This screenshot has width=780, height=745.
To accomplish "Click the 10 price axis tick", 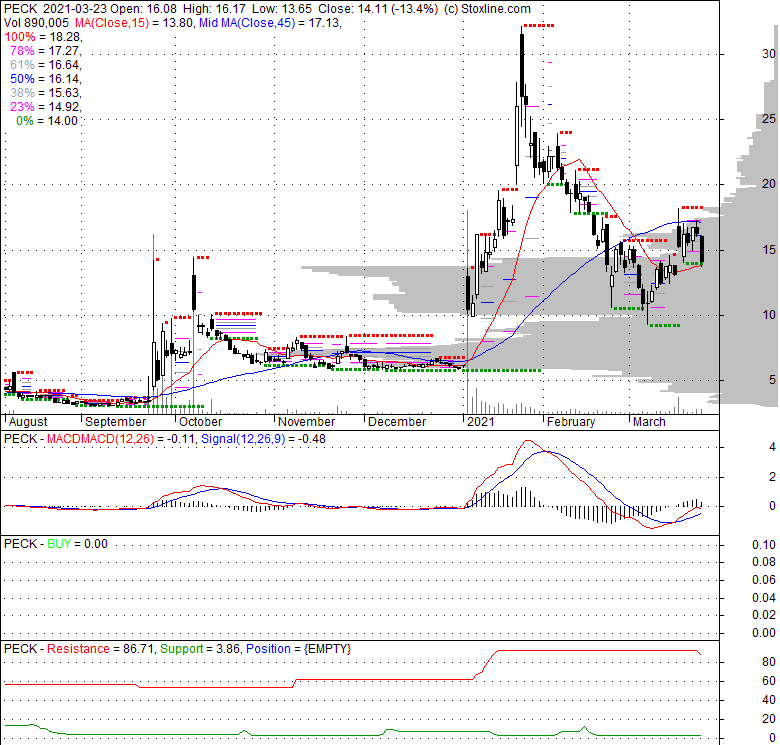I will (769, 315).
